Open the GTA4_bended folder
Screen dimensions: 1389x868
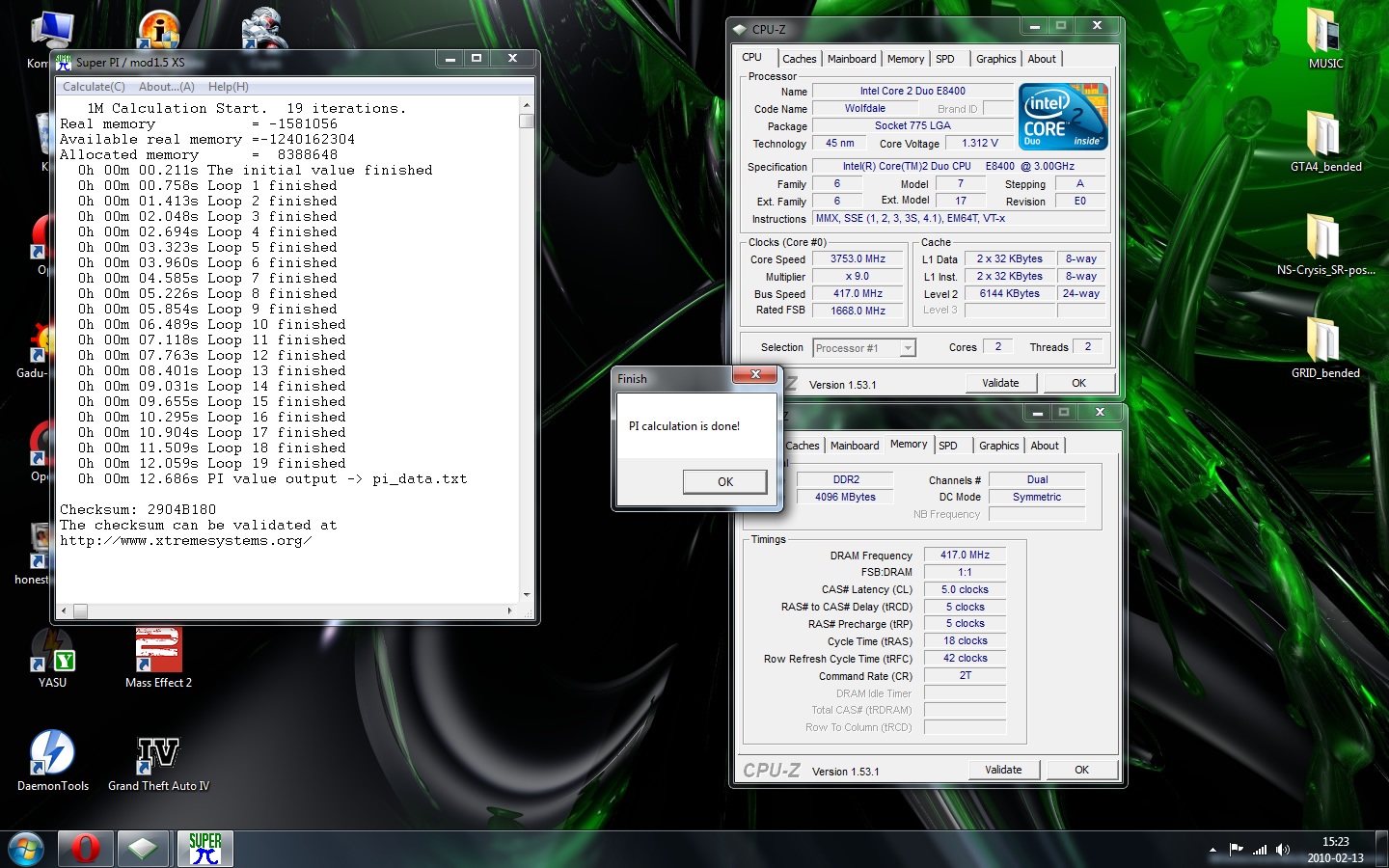pyautogui.click(x=1324, y=135)
